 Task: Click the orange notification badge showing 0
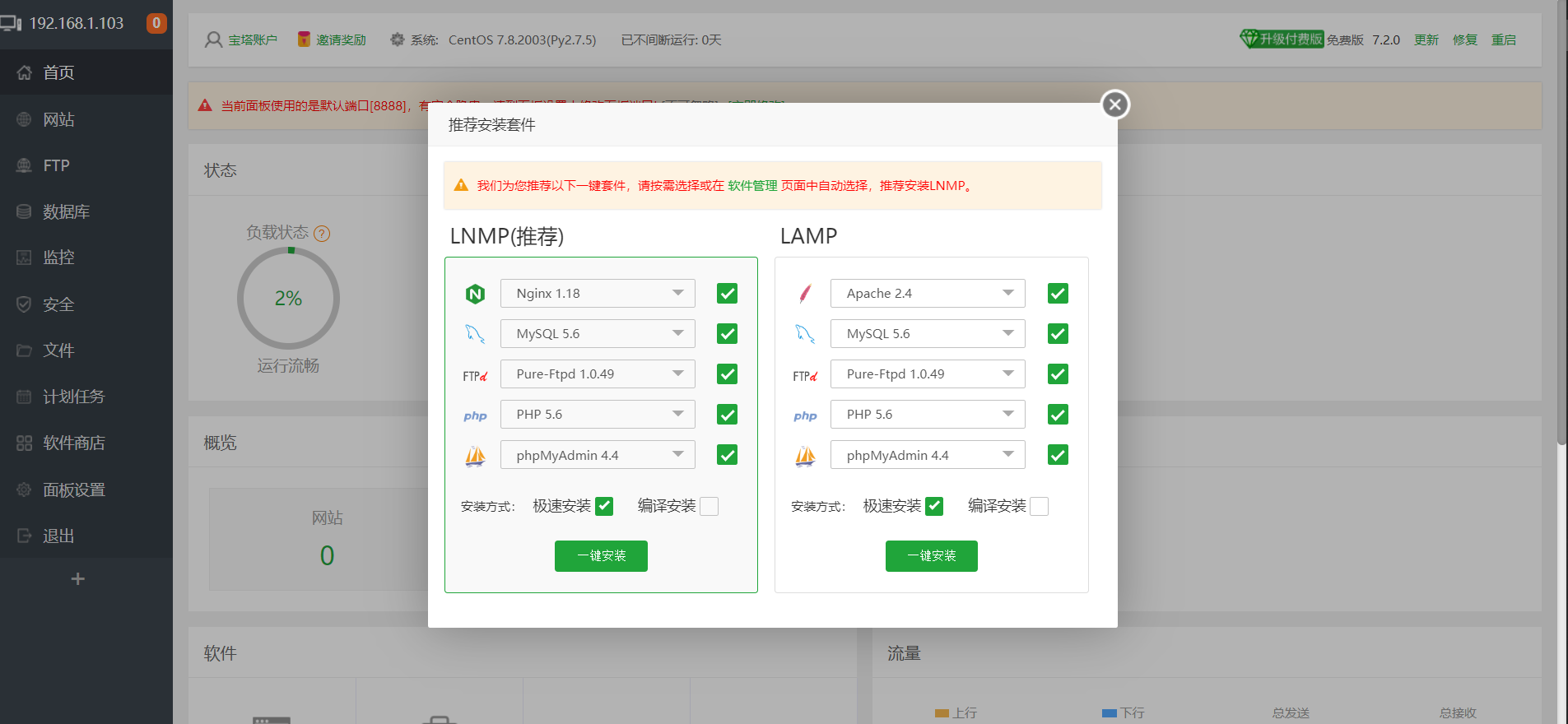pyautogui.click(x=156, y=23)
